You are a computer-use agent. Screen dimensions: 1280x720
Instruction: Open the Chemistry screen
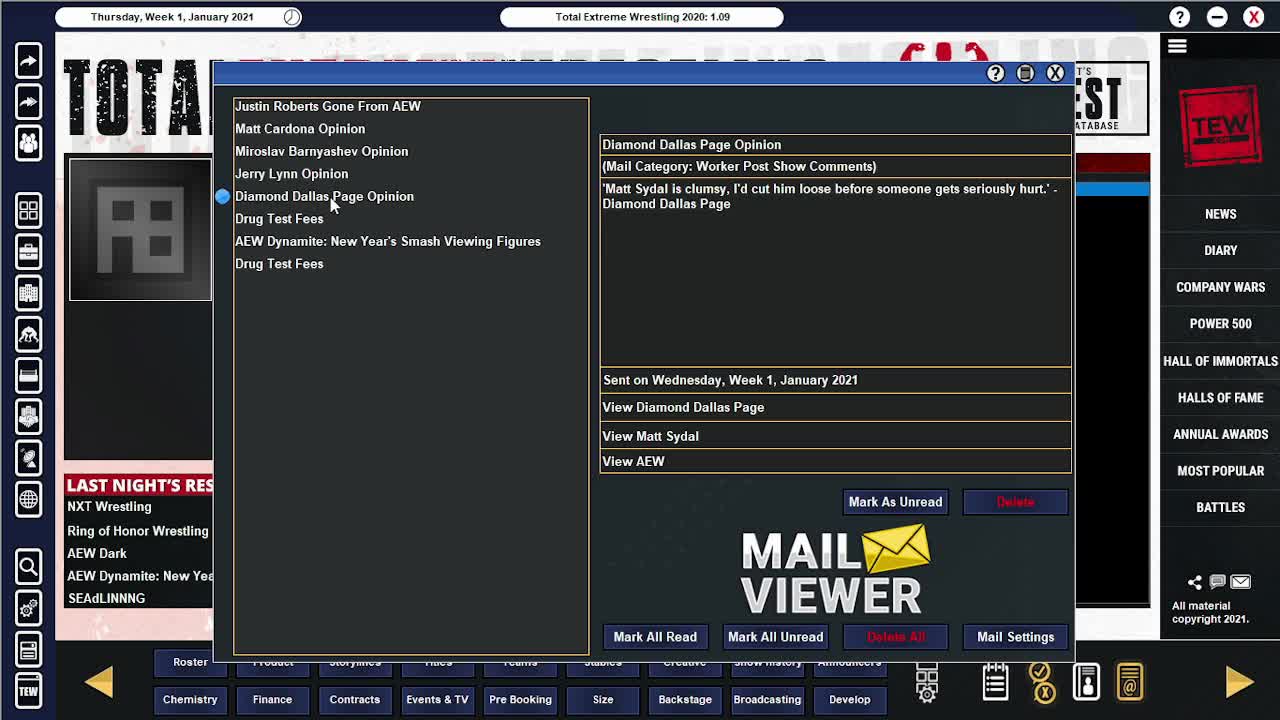click(x=190, y=700)
